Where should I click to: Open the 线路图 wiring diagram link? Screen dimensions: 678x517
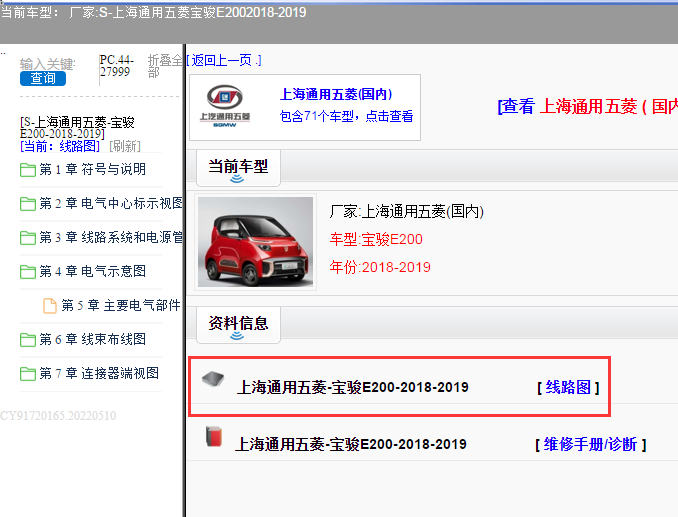pos(568,387)
